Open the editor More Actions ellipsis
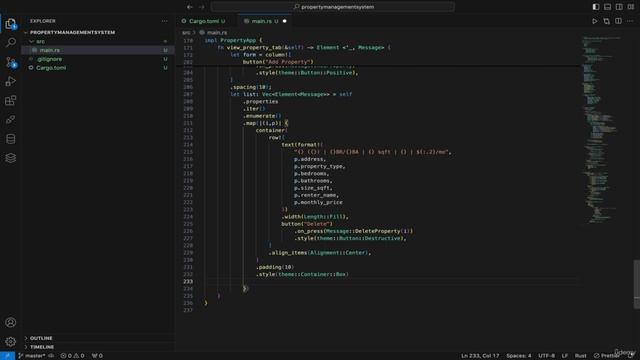640x360 pixels. click(x=630, y=21)
